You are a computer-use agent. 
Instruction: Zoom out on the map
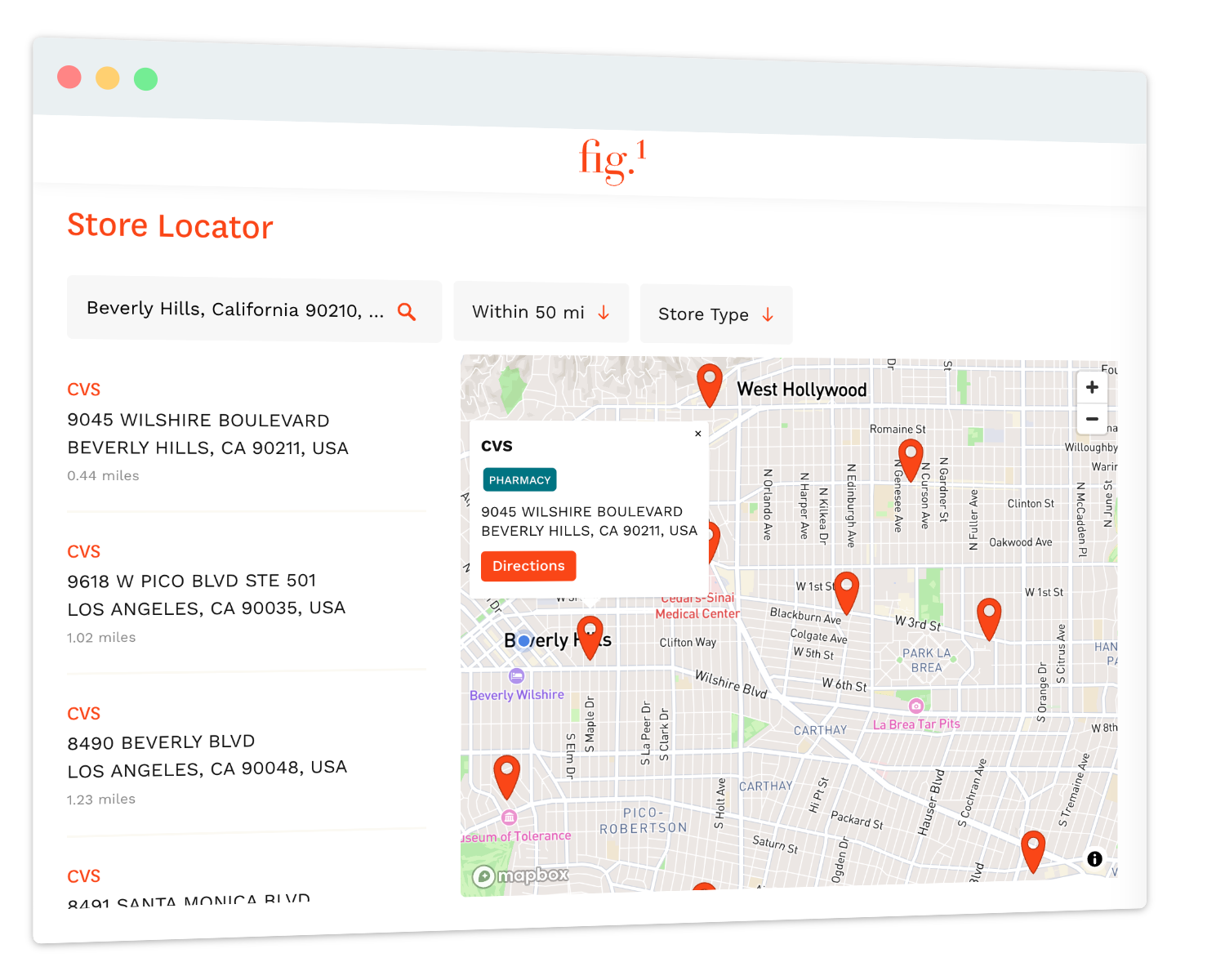1092,419
